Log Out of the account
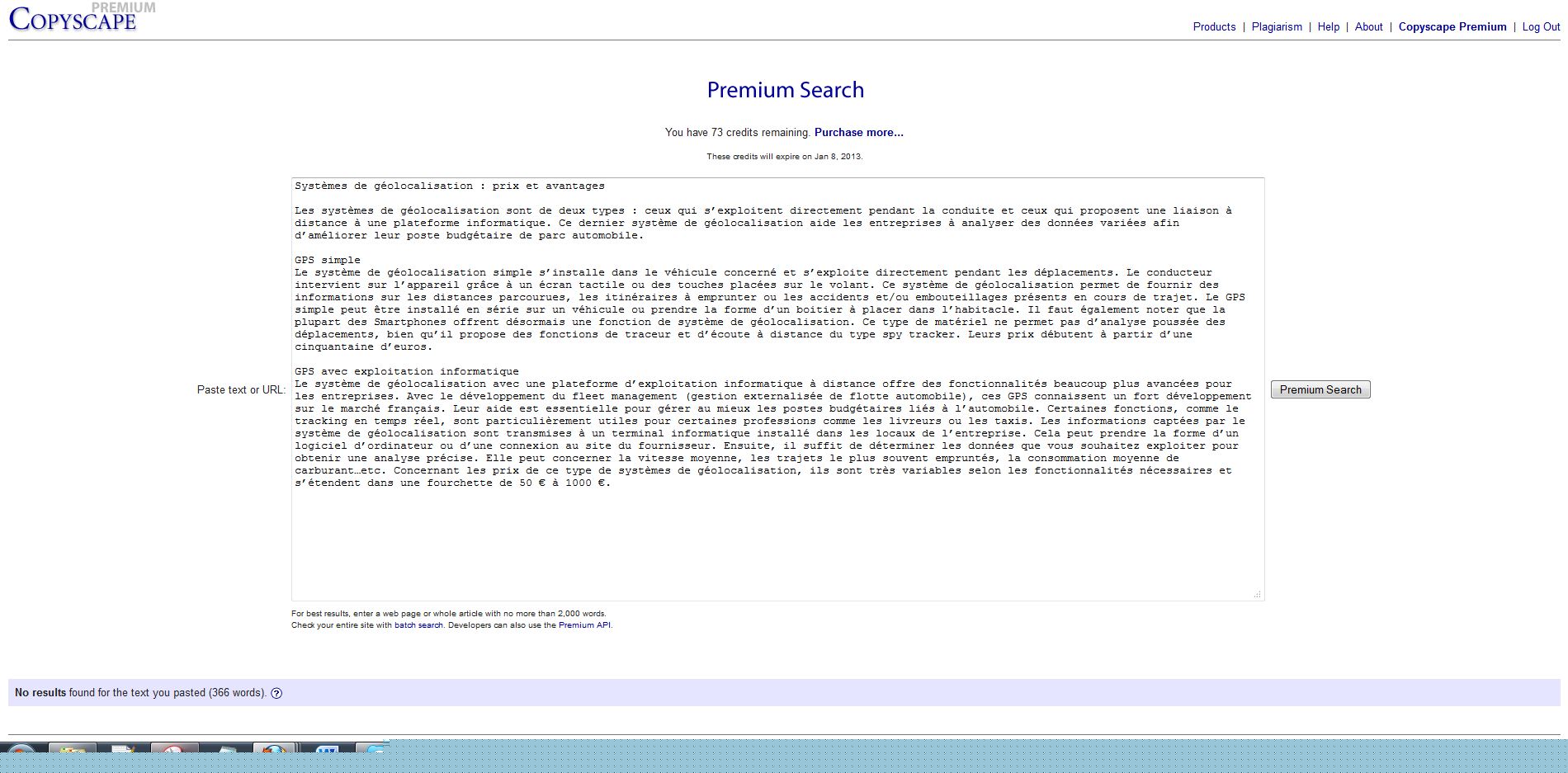 (x=1541, y=26)
